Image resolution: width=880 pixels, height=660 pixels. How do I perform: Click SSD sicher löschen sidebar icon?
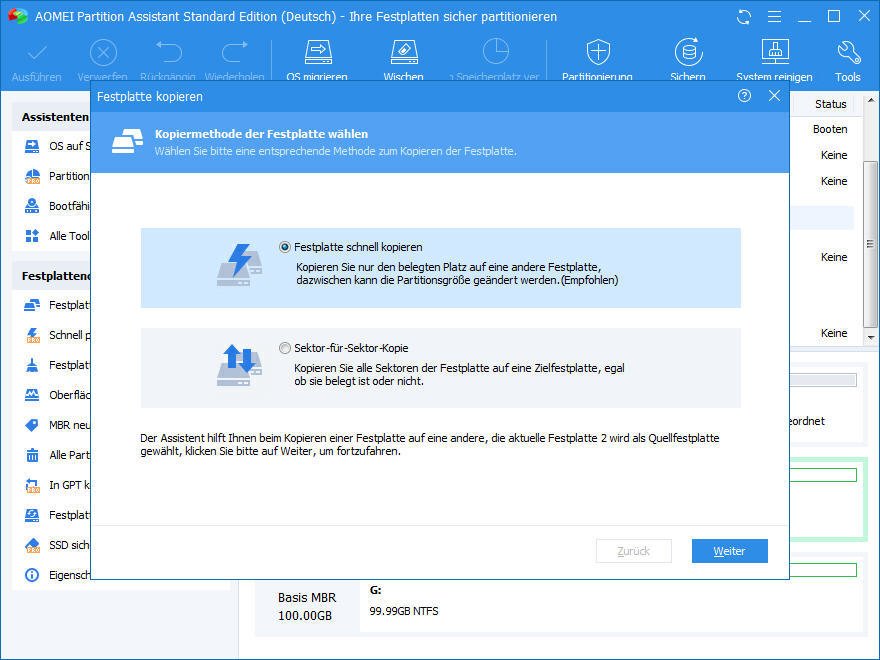pos(33,545)
